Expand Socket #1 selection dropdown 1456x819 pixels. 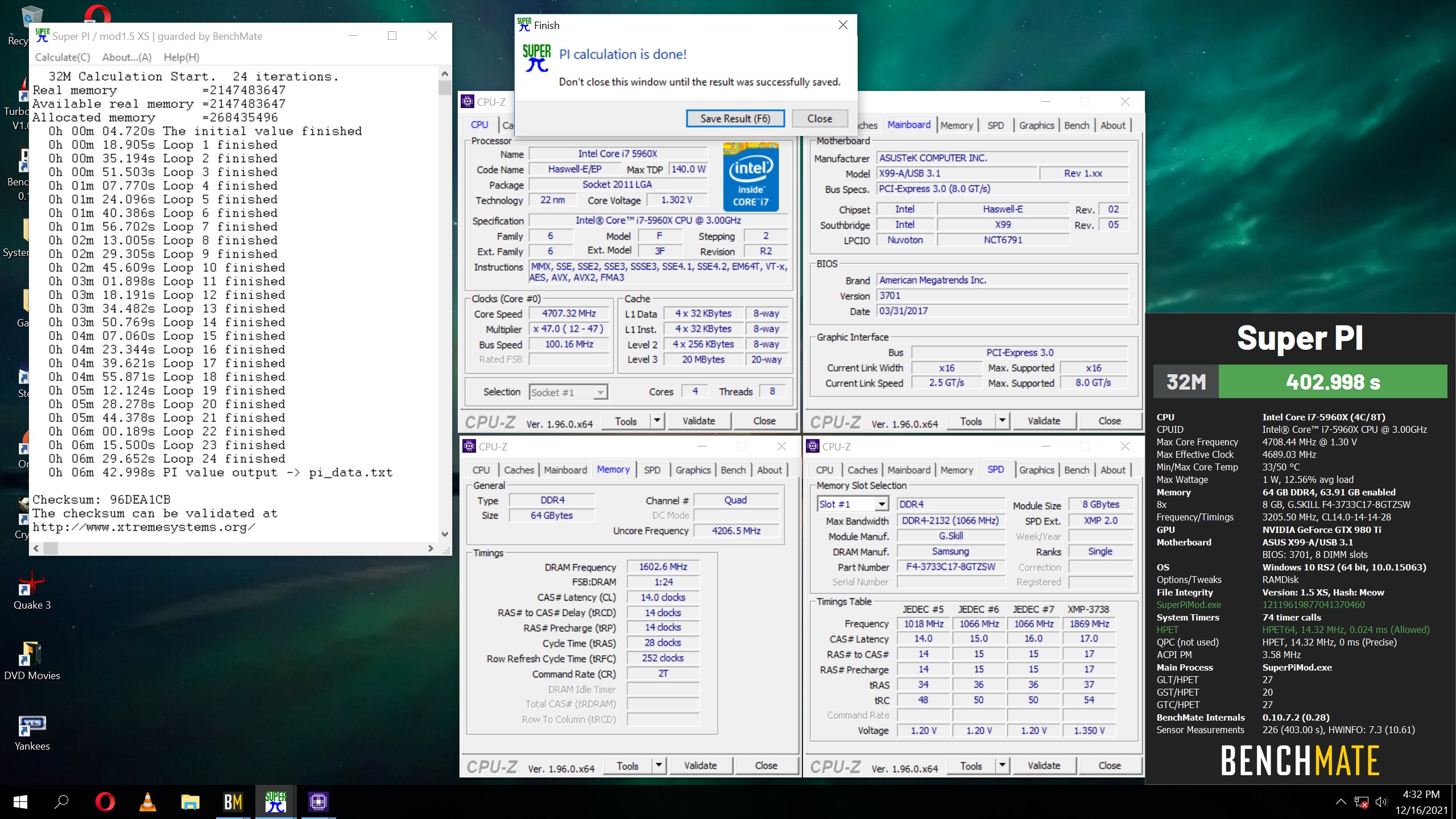[x=600, y=392]
